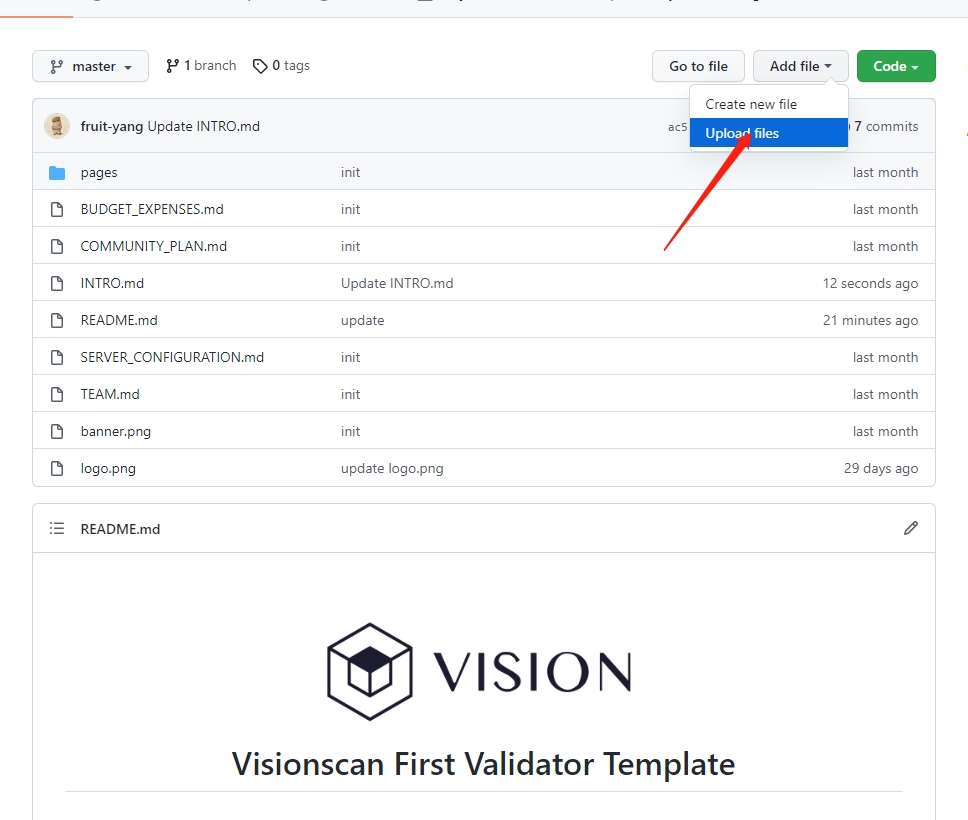Click the pages folder icon

(x=57, y=173)
